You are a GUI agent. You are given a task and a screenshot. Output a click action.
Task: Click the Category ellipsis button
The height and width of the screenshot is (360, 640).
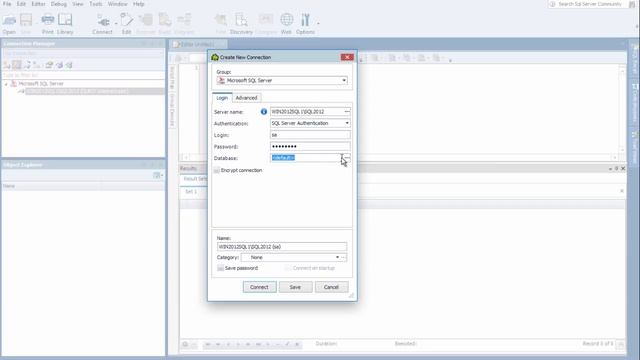coord(344,257)
